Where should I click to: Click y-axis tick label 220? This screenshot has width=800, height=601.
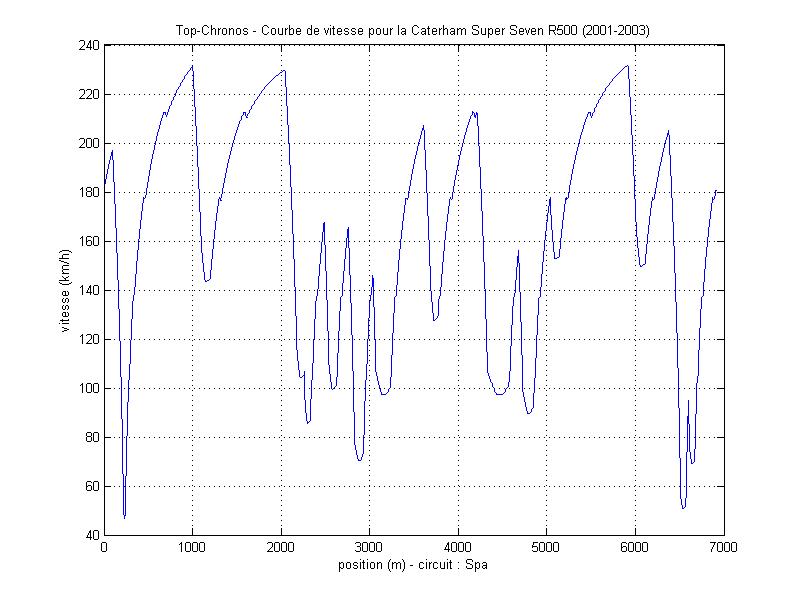[x=89, y=94]
